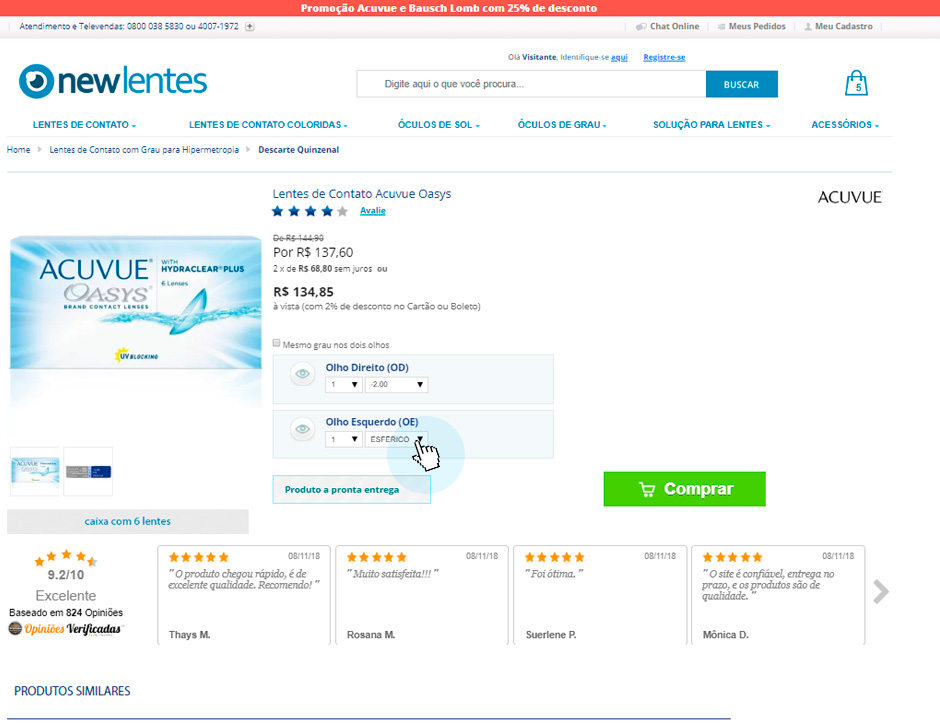
Task: Click the Registre-se link
Action: tap(664, 57)
